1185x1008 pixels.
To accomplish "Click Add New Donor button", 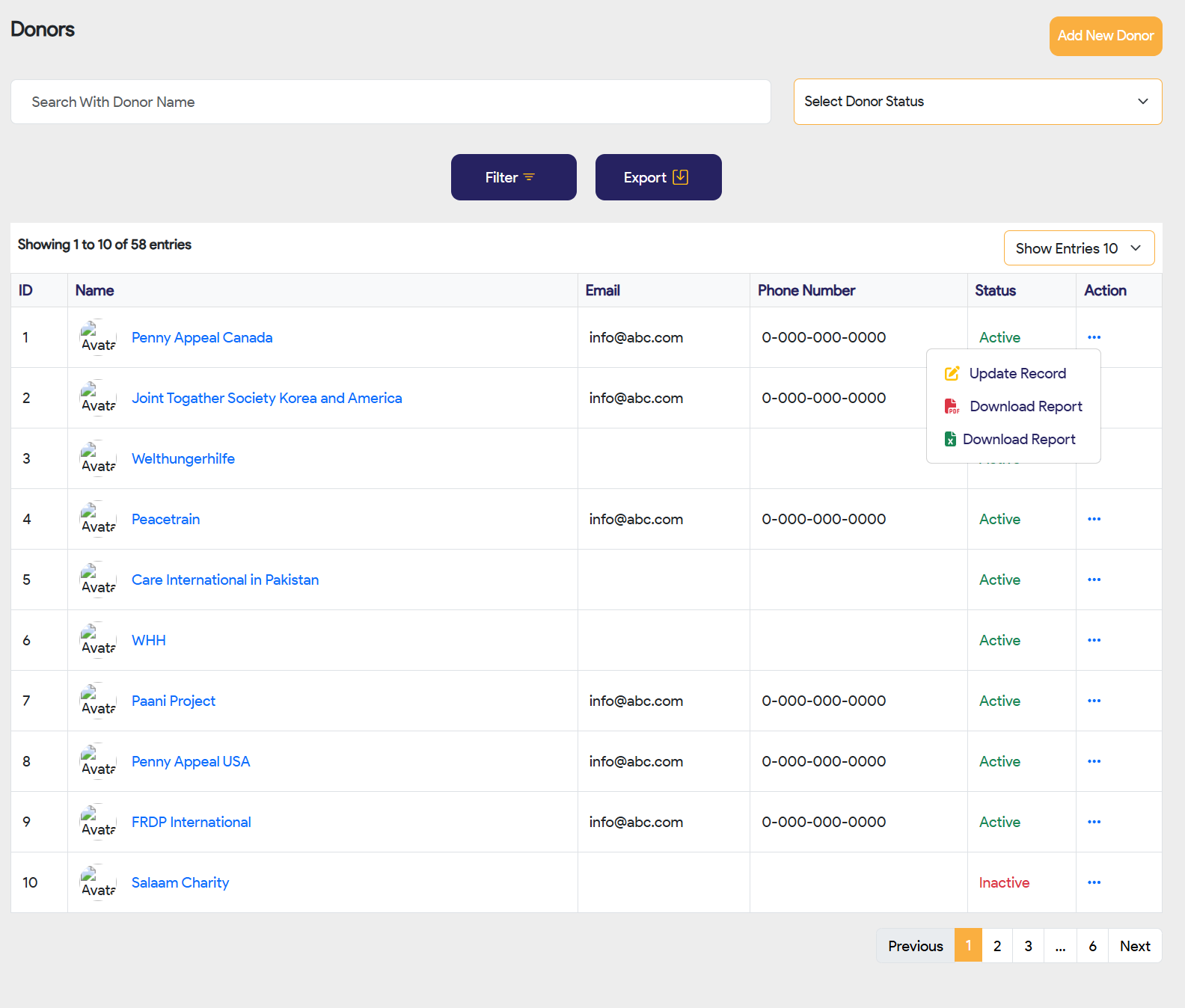I will pyautogui.click(x=1105, y=36).
